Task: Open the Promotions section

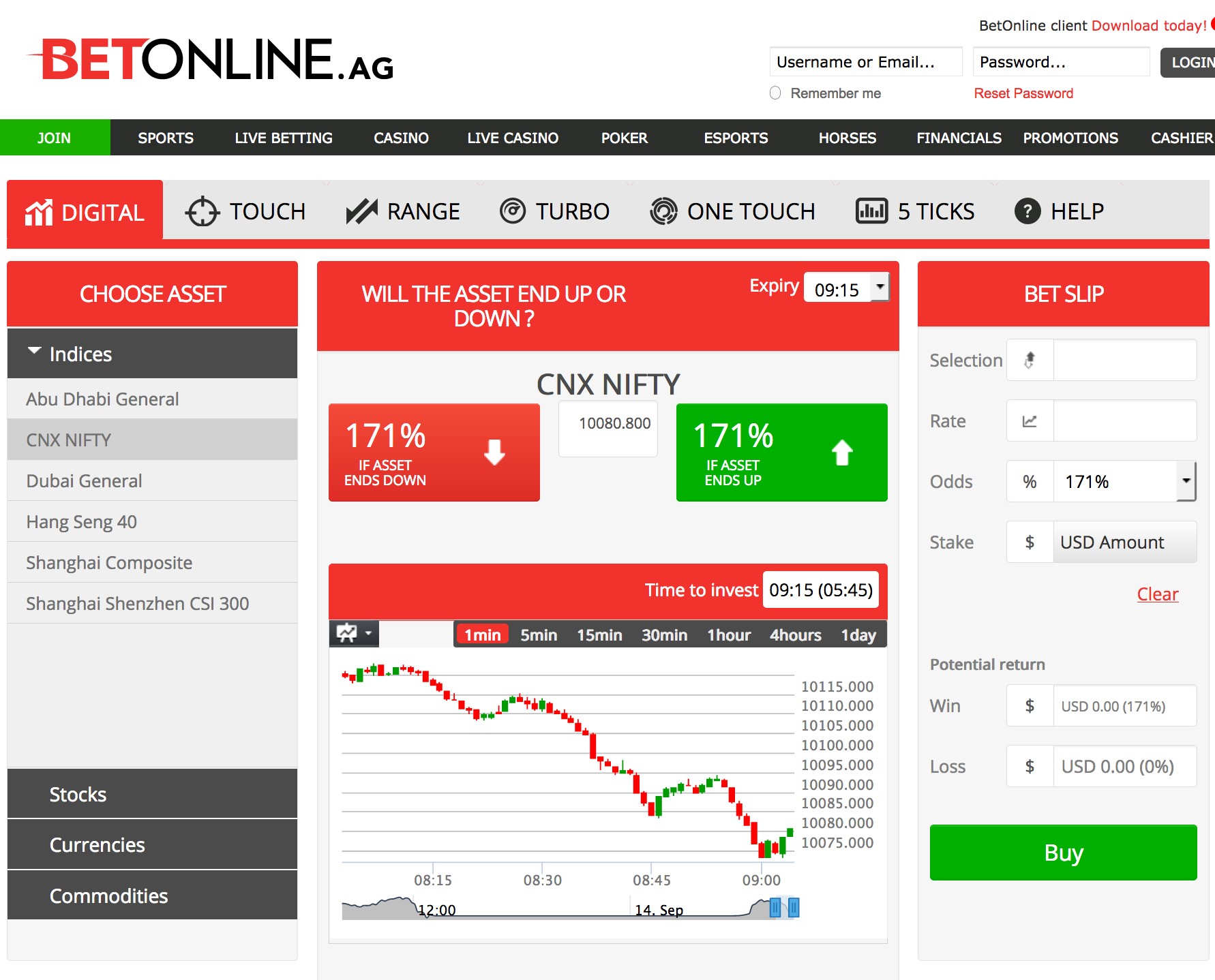Action: (x=1070, y=138)
